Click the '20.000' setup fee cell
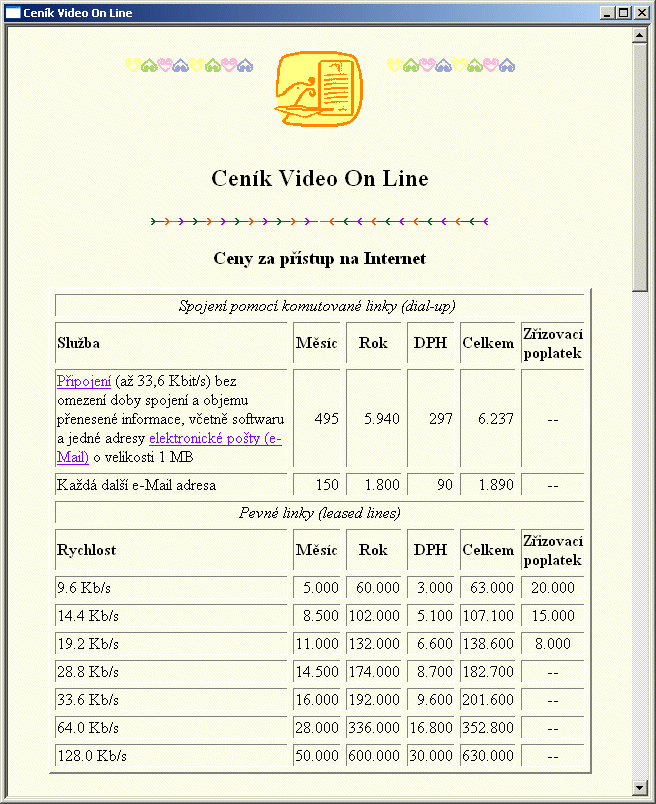Viewport: 656px width, 804px height. click(x=553, y=588)
